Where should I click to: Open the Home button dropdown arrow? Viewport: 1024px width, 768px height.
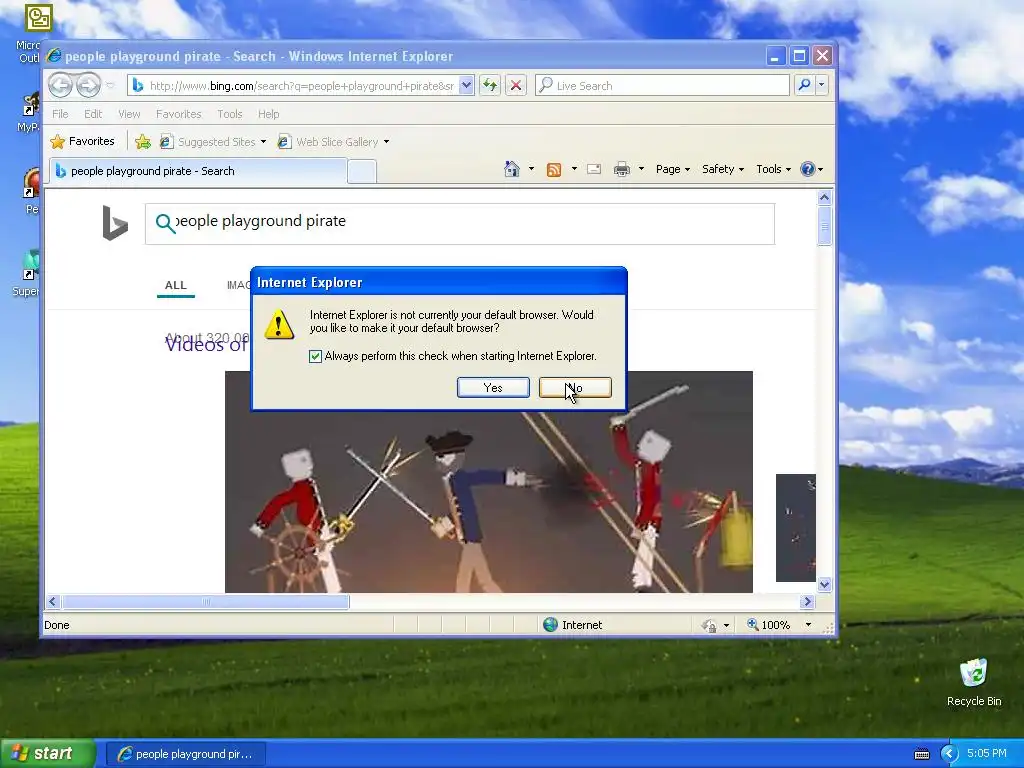point(531,169)
